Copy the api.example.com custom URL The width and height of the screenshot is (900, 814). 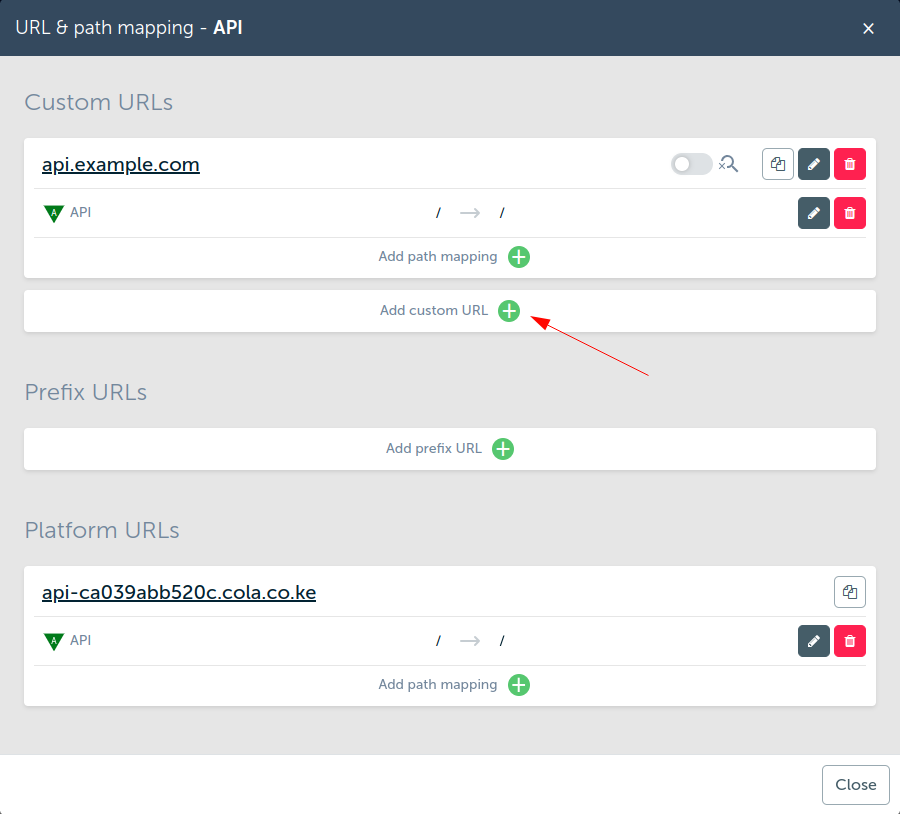(x=778, y=164)
